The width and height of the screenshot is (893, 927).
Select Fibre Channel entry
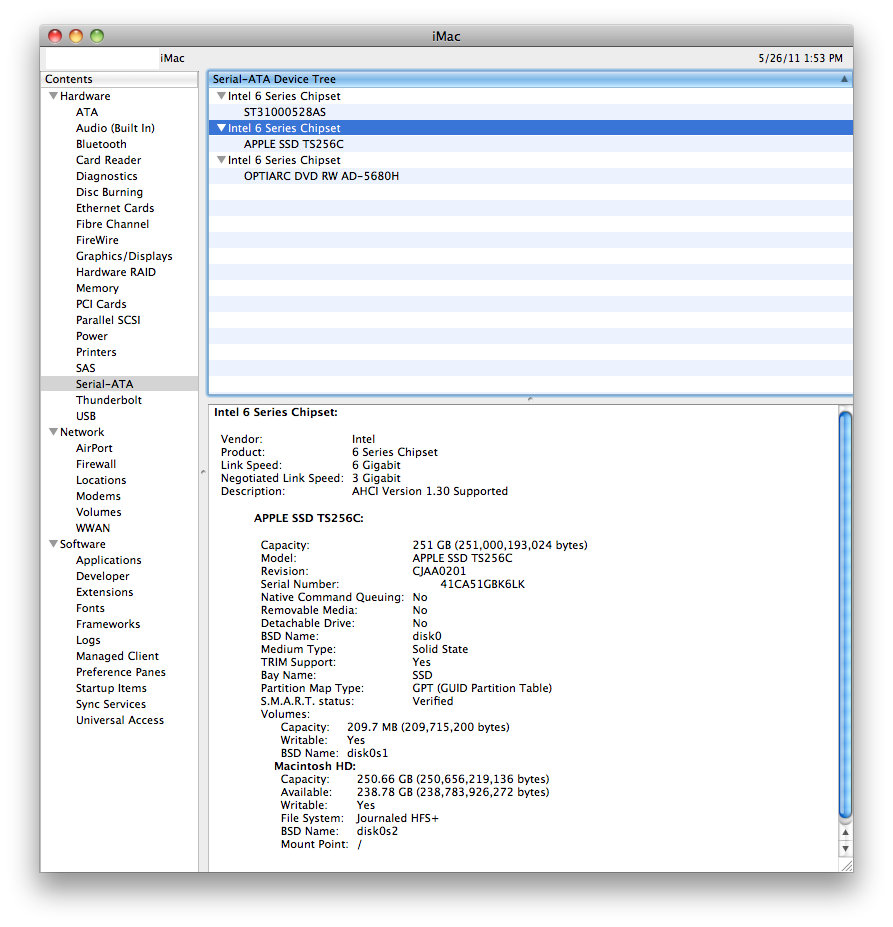click(x=112, y=224)
